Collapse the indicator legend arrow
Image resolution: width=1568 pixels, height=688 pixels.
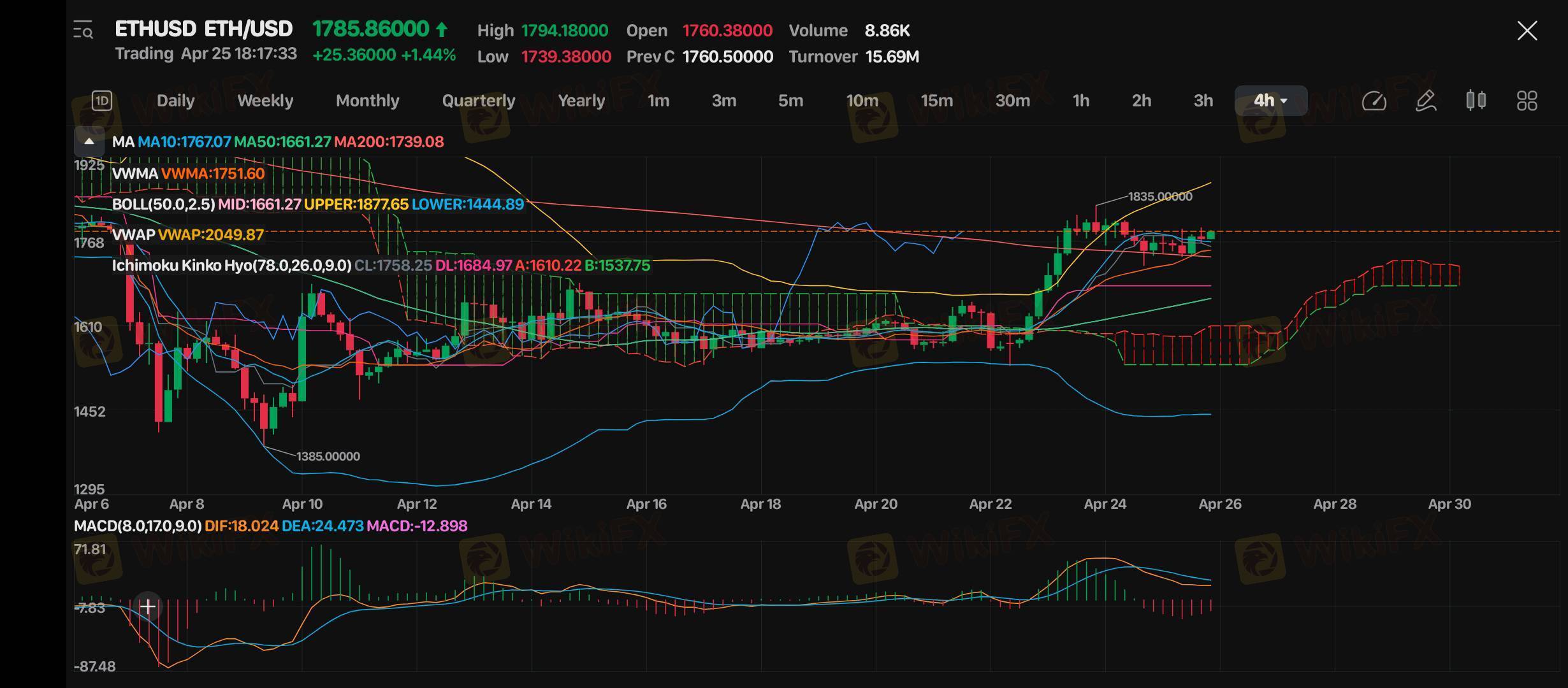(x=89, y=141)
